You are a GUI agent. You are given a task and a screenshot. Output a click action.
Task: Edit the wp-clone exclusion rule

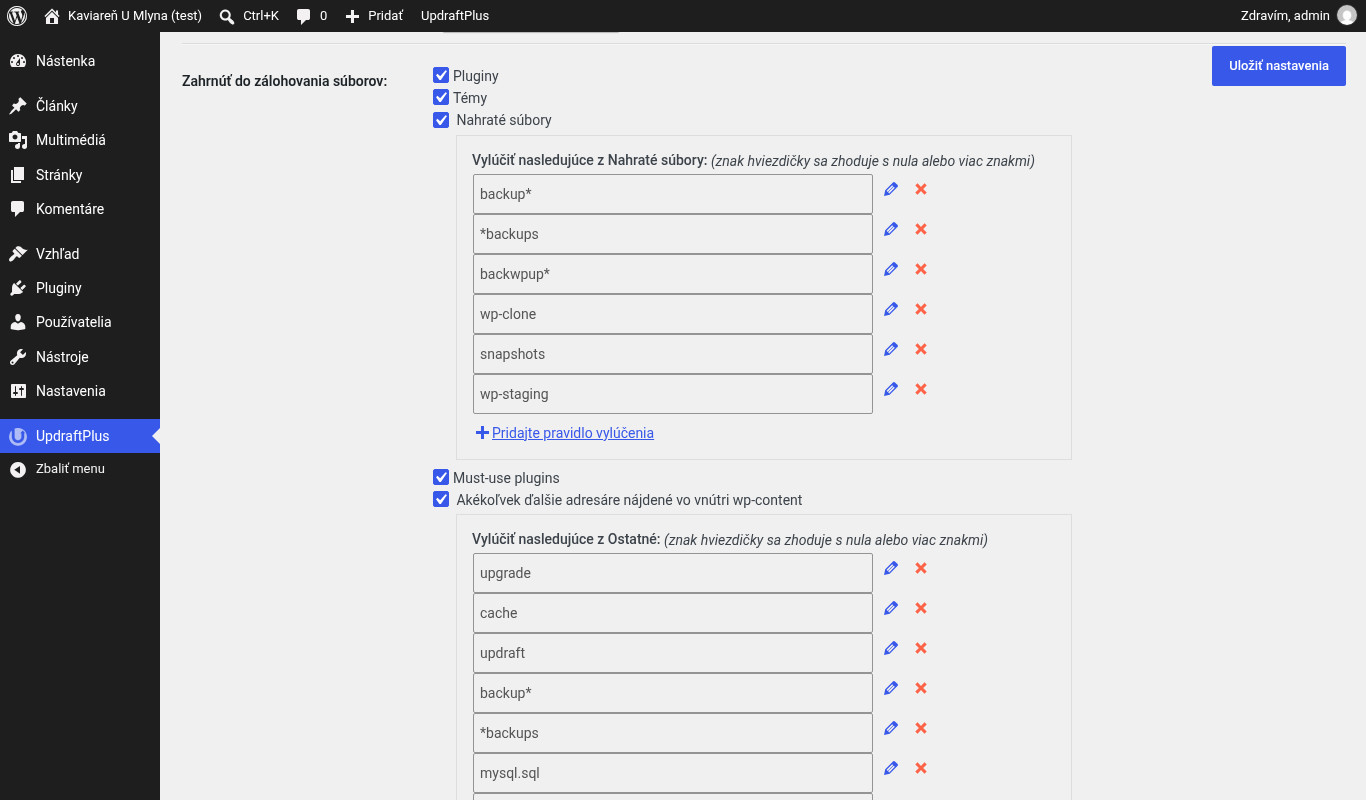891,309
